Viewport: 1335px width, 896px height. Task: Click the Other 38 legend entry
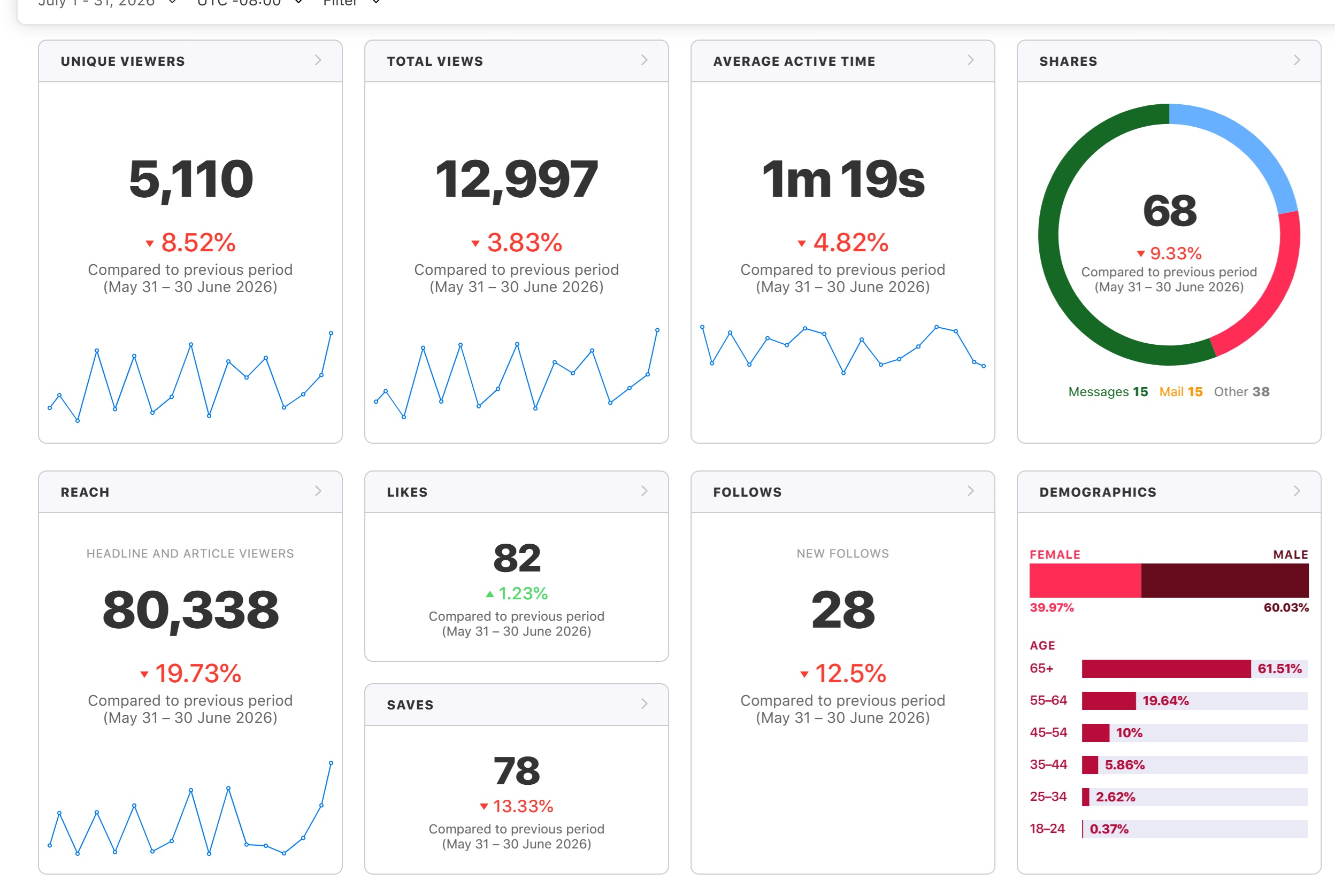tap(1241, 391)
